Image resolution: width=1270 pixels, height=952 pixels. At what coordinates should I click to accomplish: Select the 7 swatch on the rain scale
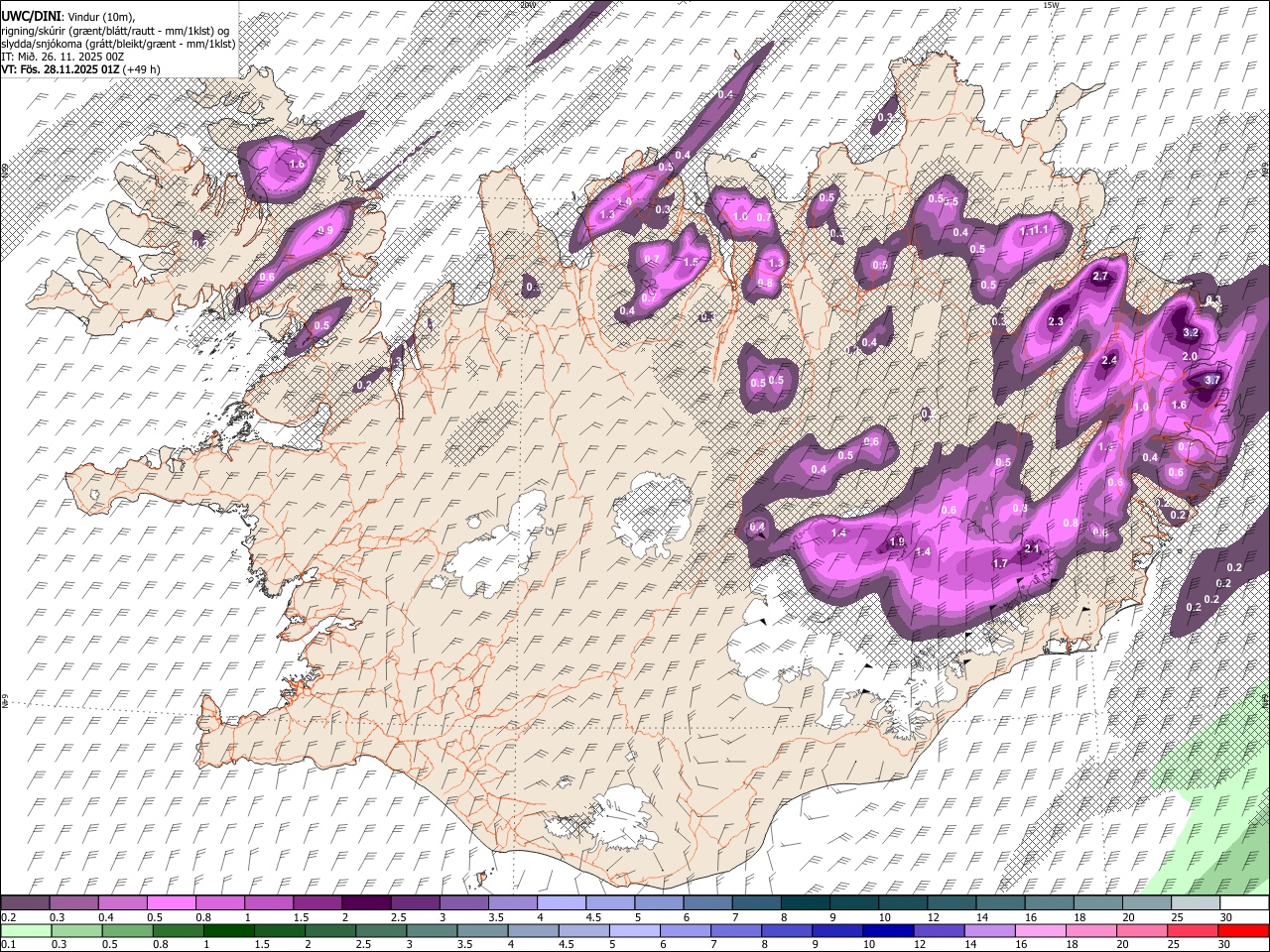click(x=736, y=930)
